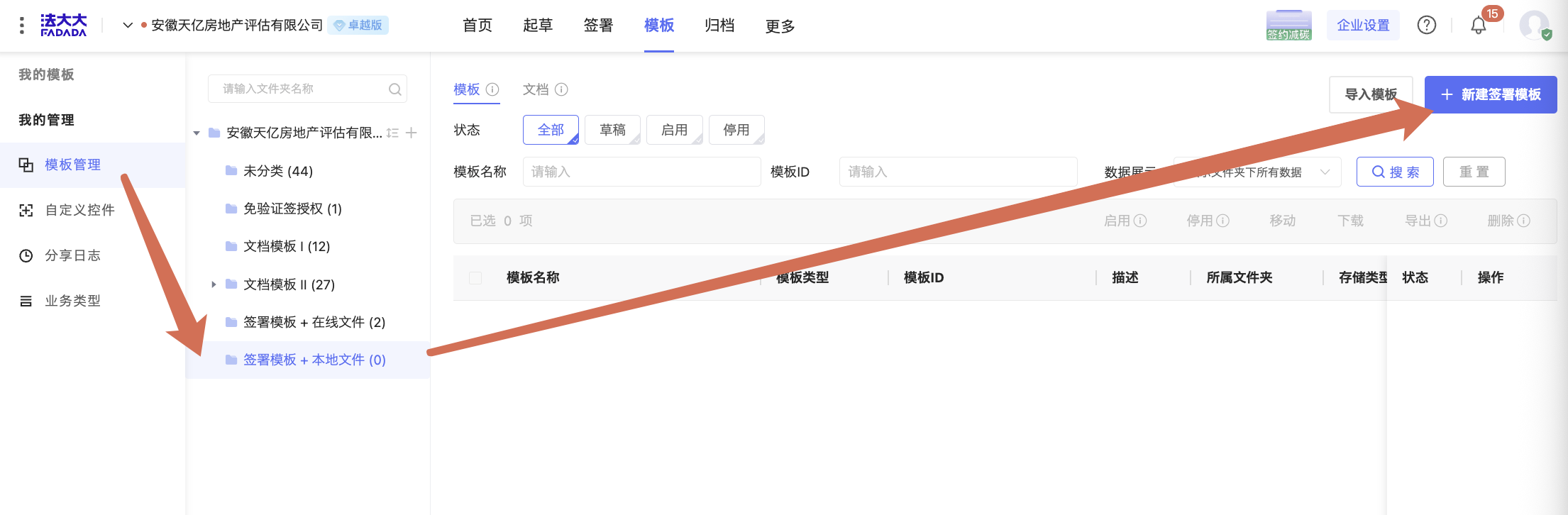Click info icon beside 导出 batch action
This screenshot has height=515, width=1568.
[1441, 221]
